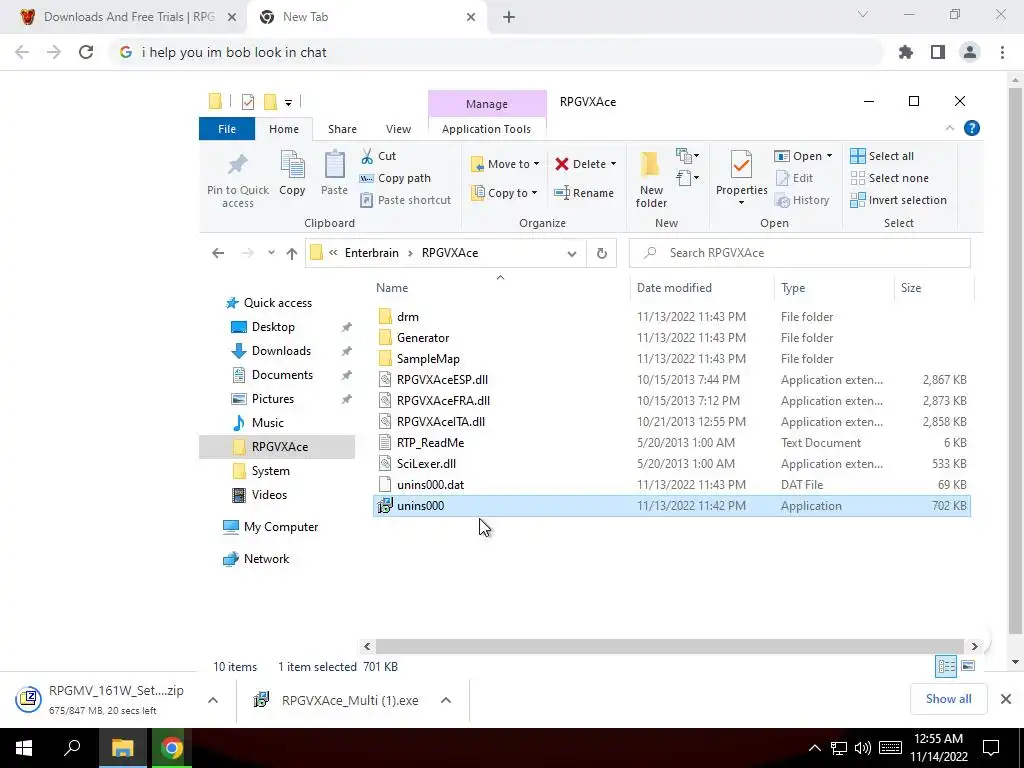Open options for RPGMV zip download
Image resolution: width=1024 pixels, height=768 pixels.
tap(213, 700)
